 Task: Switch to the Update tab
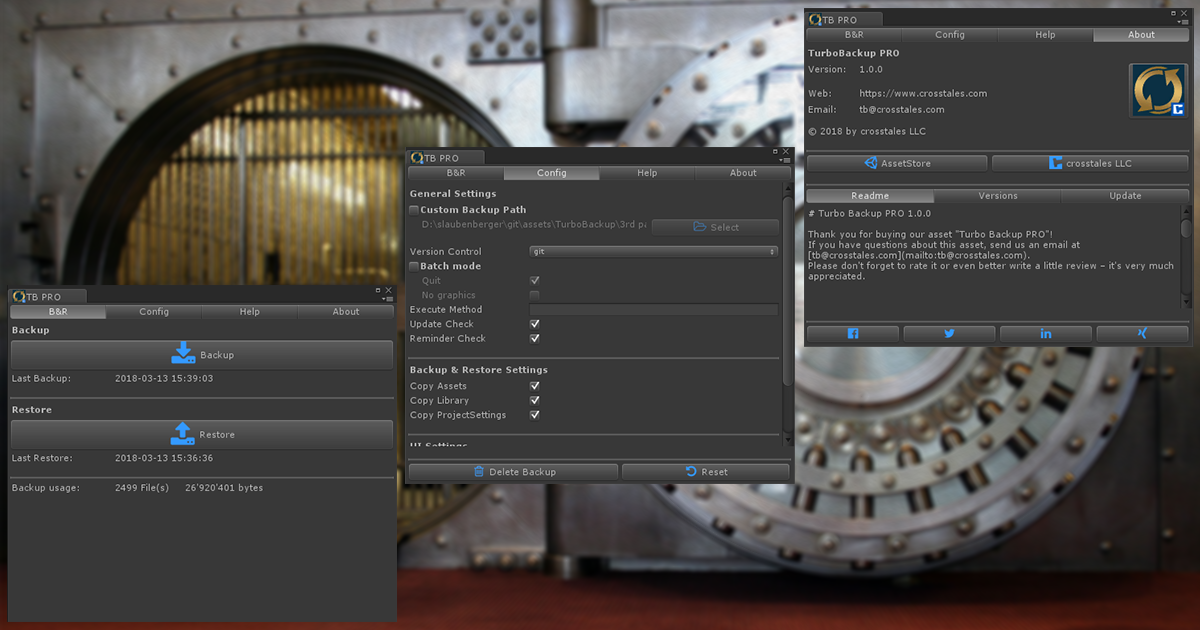[x=1125, y=196]
